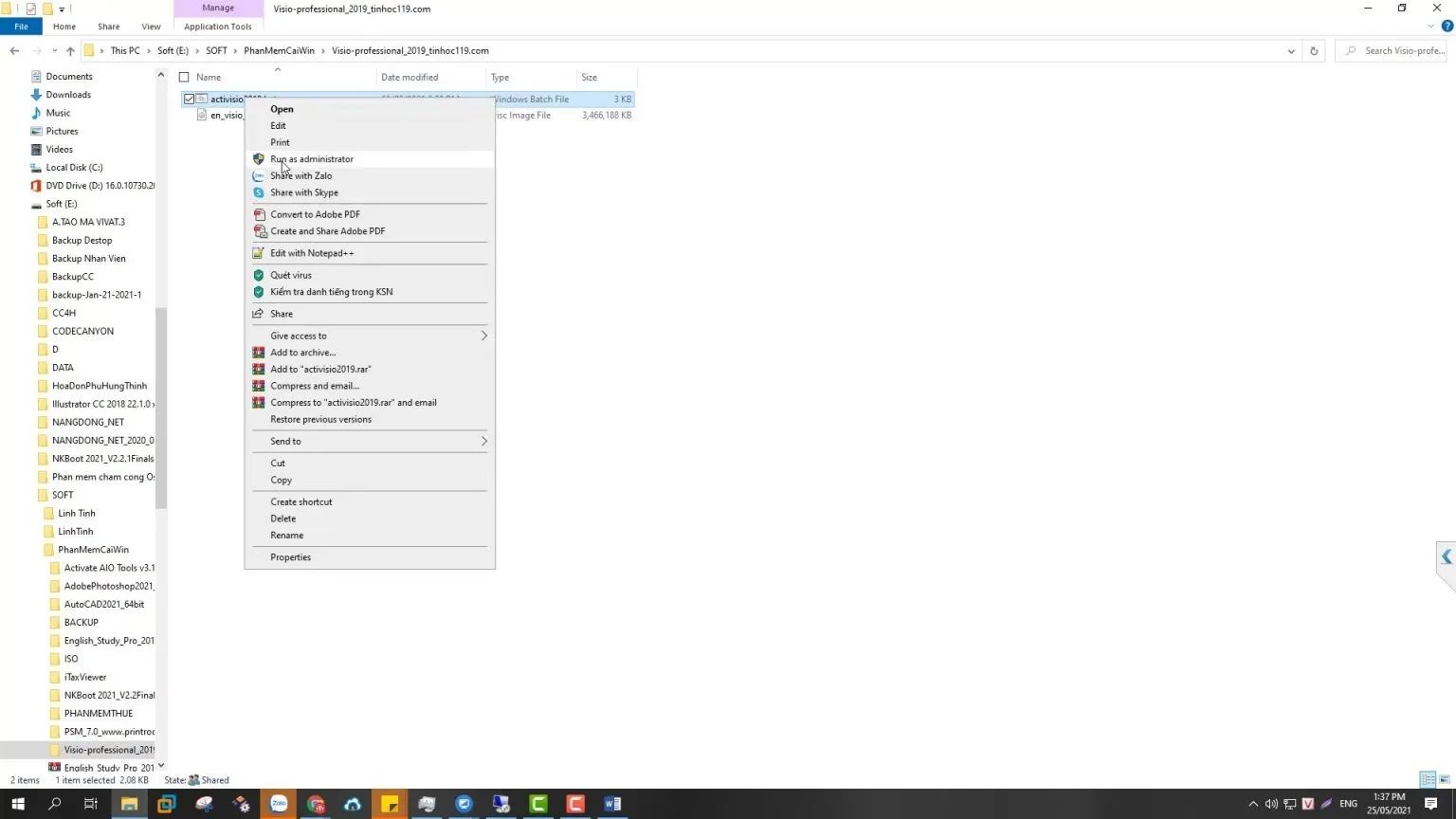Select Copy in the context menu
Screen dimensions: 1456x819
pyautogui.click(x=281, y=480)
